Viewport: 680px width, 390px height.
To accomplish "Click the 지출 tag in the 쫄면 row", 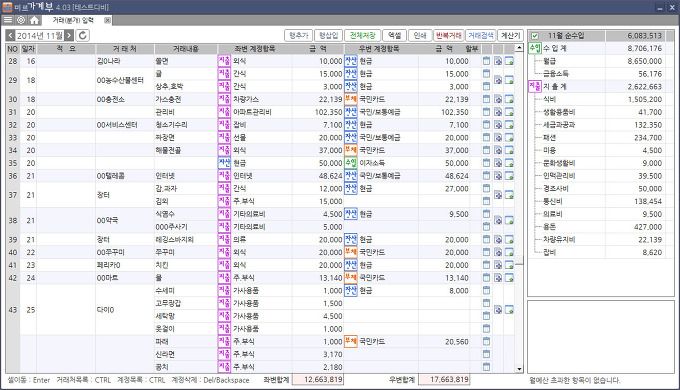I will pos(224,61).
